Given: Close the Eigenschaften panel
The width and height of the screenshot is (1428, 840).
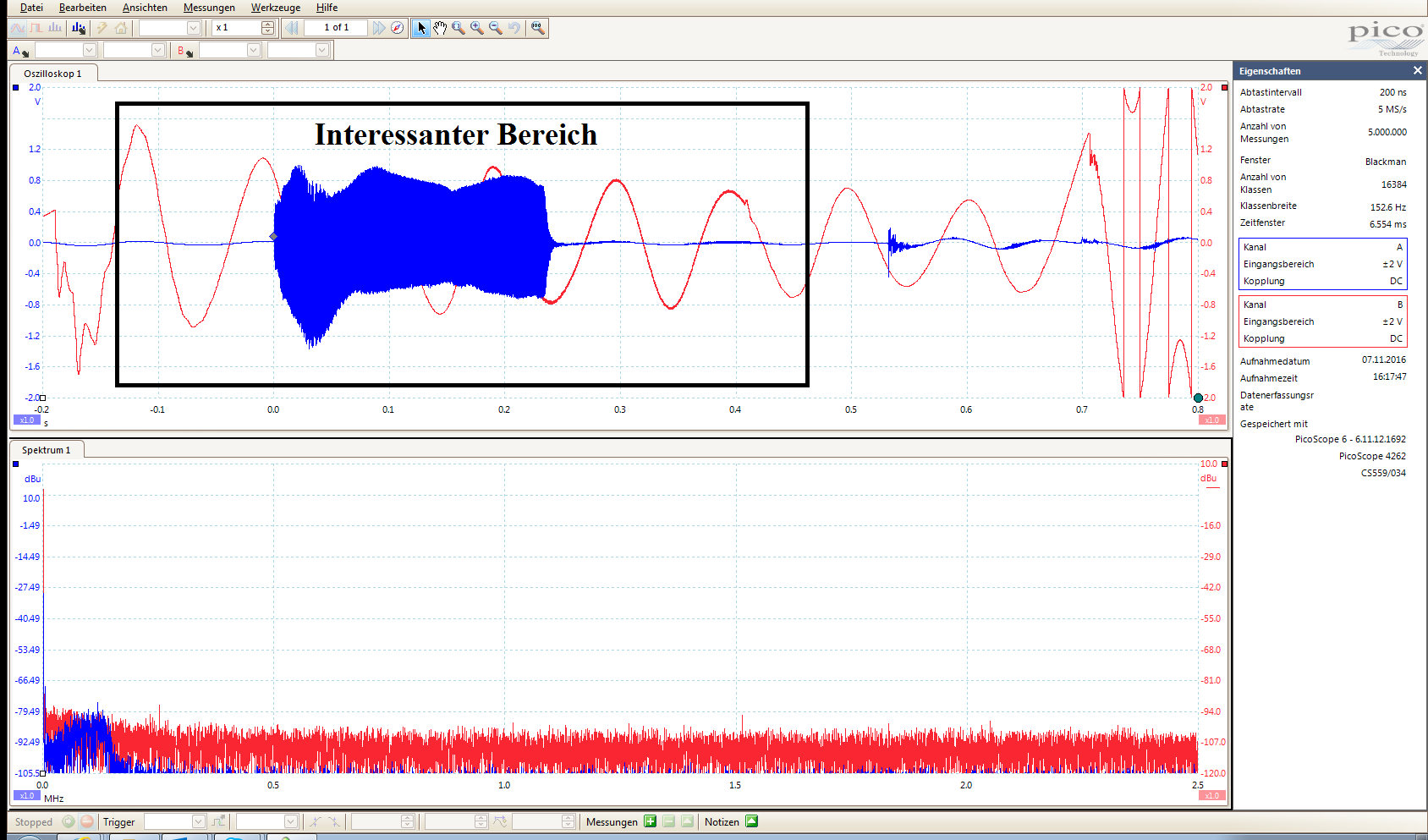Looking at the screenshot, I should (x=1418, y=71).
